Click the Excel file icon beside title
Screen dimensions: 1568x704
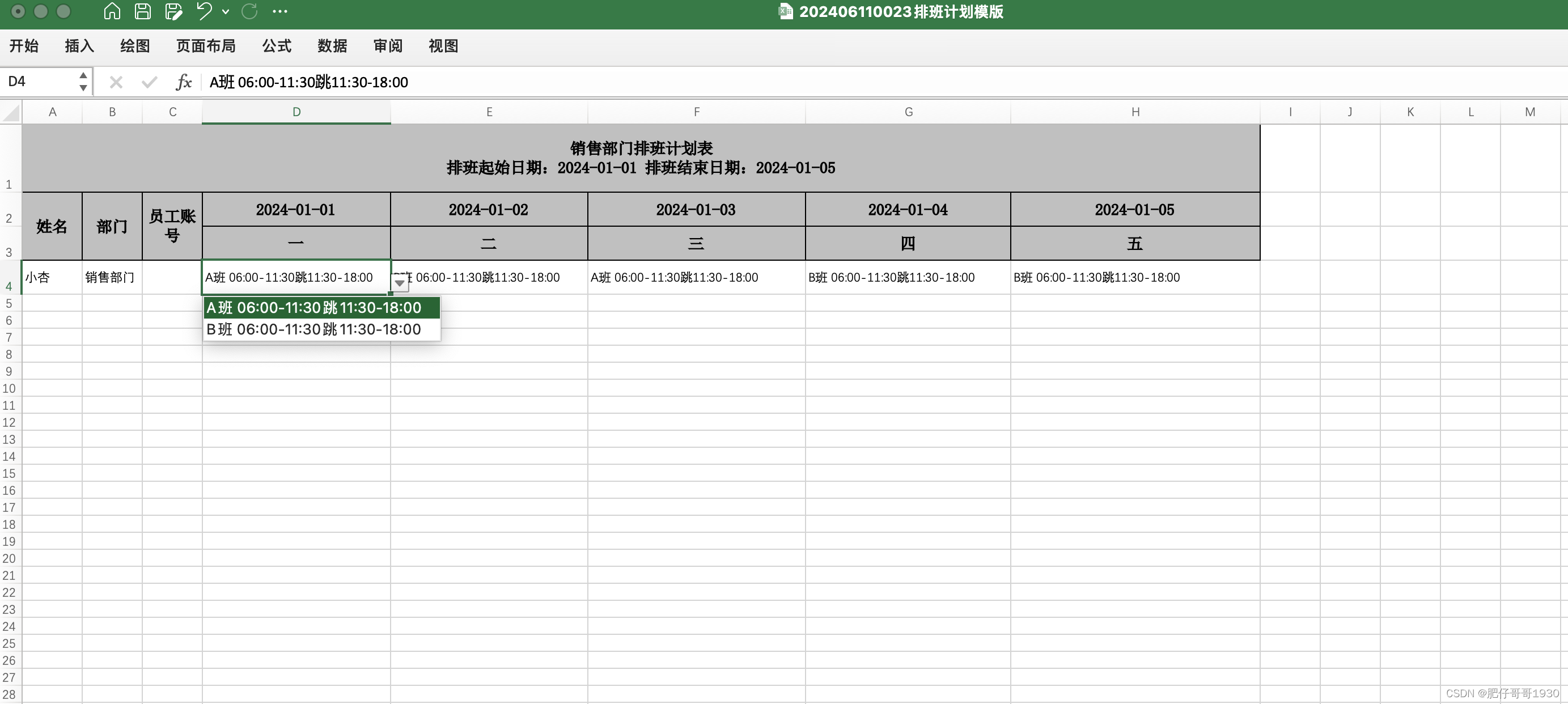pos(786,11)
